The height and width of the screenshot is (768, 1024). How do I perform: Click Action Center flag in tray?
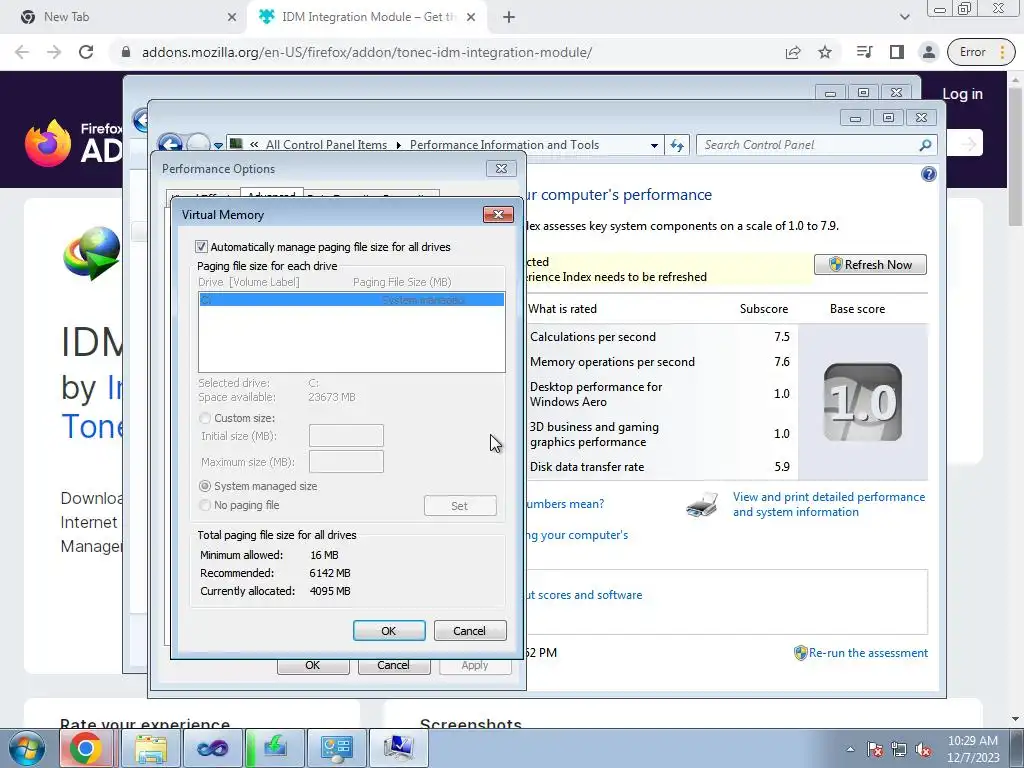click(875, 749)
